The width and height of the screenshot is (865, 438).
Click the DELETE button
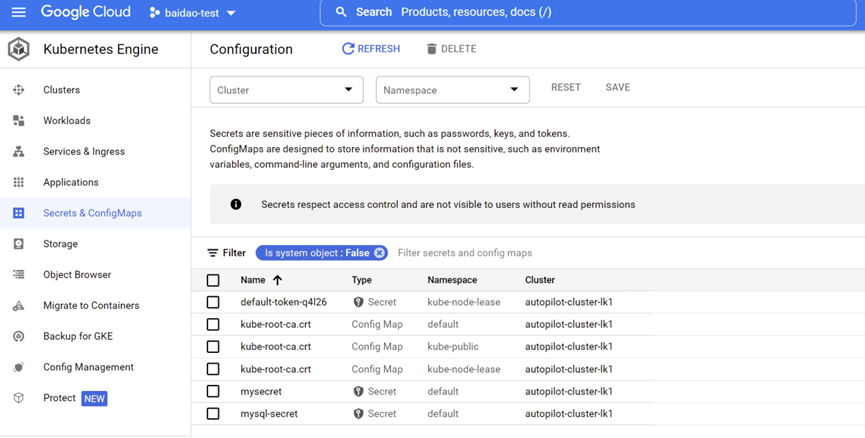451,49
